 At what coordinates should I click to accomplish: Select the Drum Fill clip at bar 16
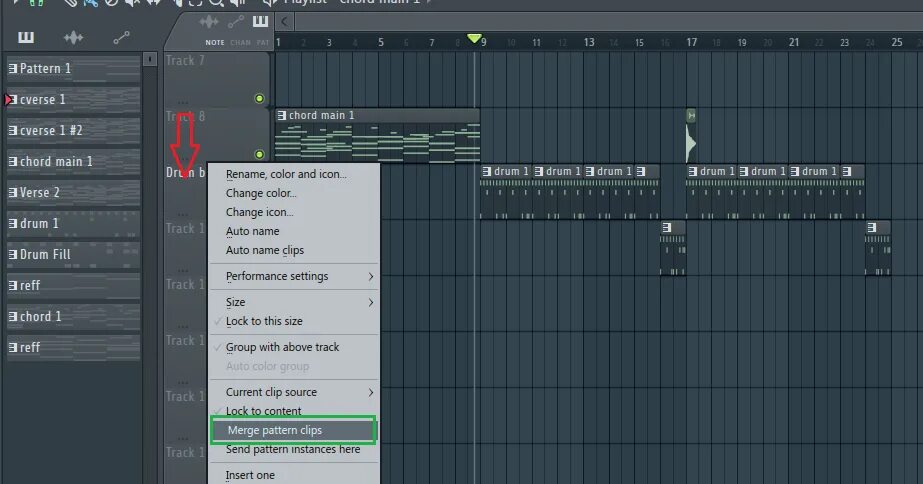pos(672,248)
